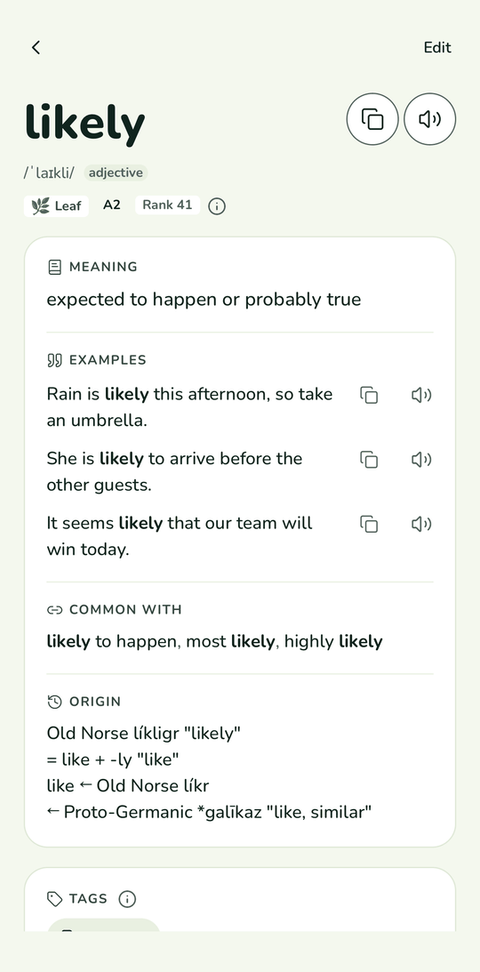This screenshot has height=972, width=480.
Task: Open the info icon beside Rank 41
Action: (x=216, y=206)
